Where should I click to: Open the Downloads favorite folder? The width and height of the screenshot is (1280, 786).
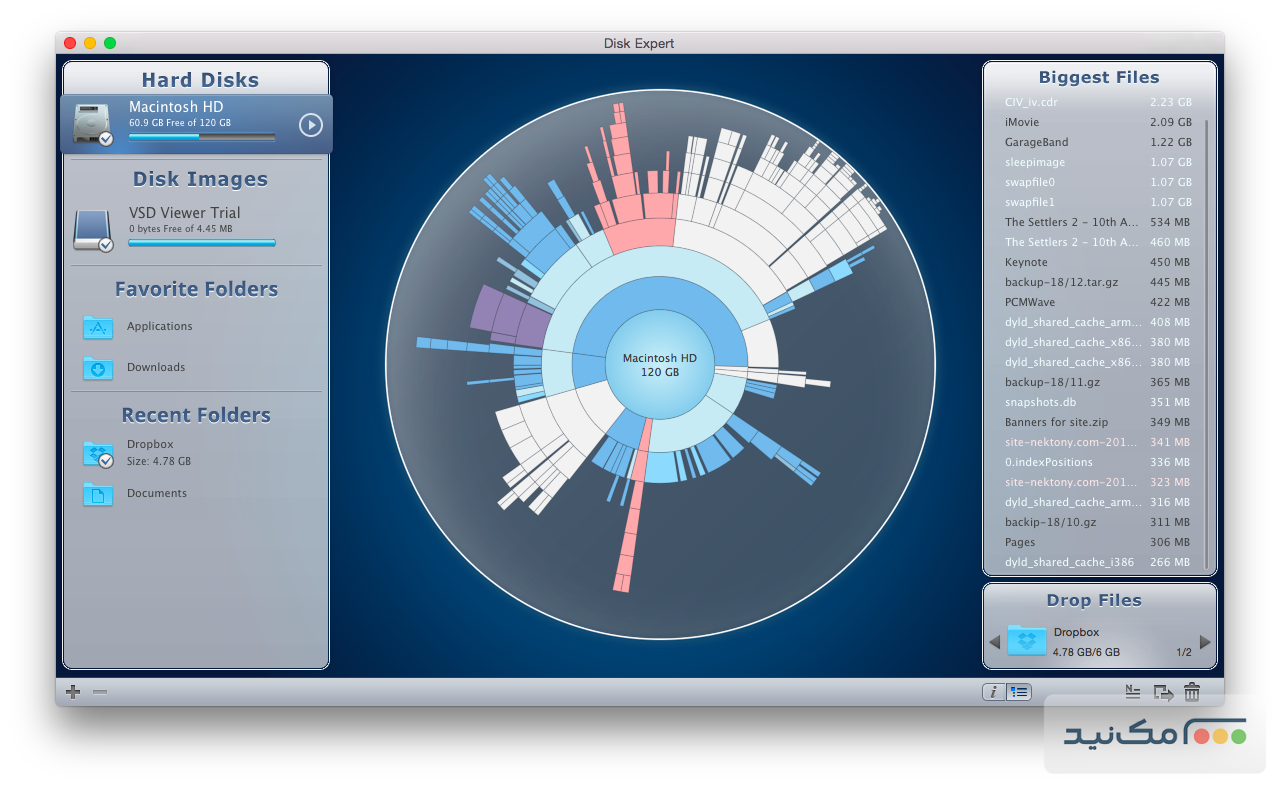pos(156,367)
